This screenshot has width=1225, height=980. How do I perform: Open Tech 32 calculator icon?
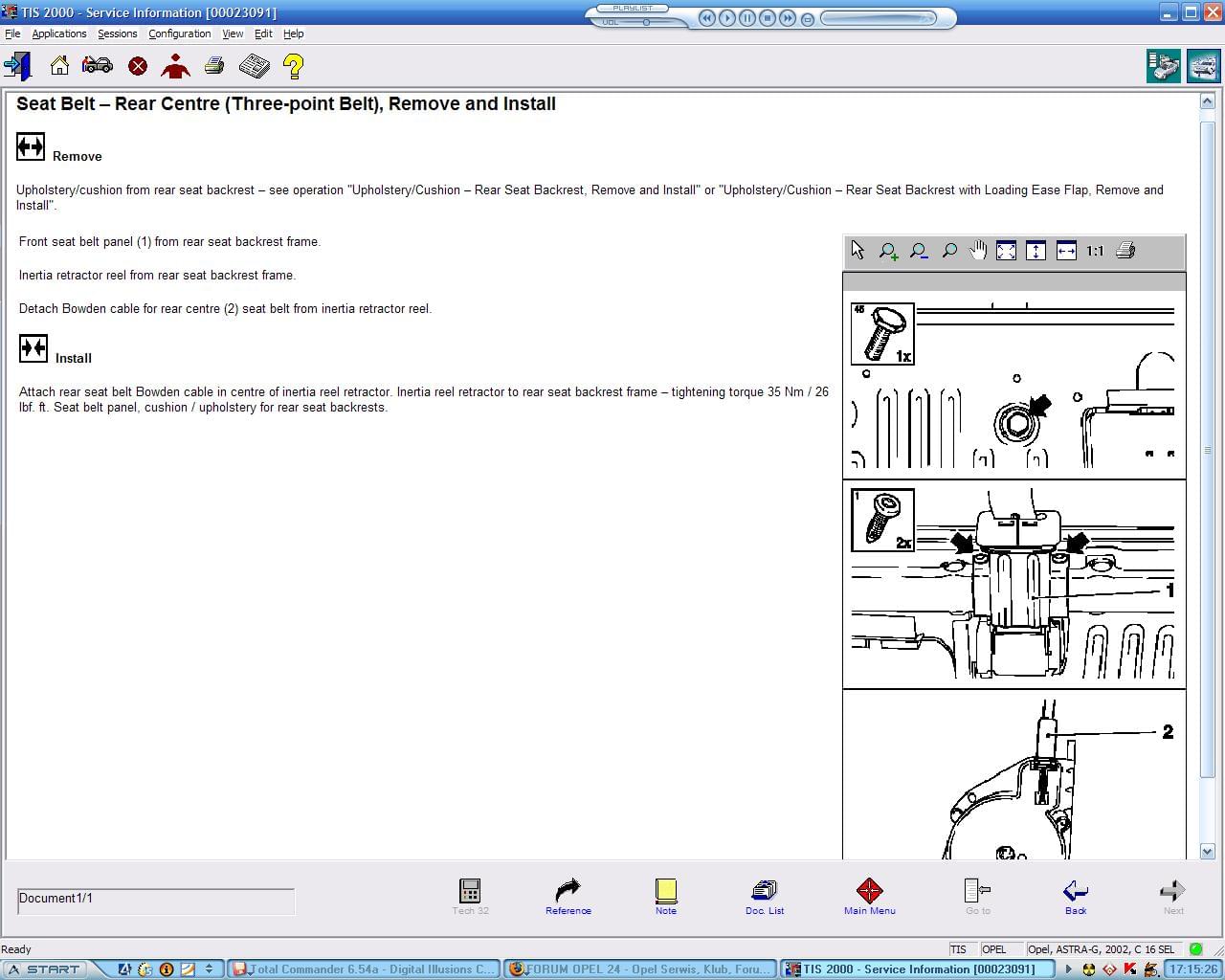point(470,897)
